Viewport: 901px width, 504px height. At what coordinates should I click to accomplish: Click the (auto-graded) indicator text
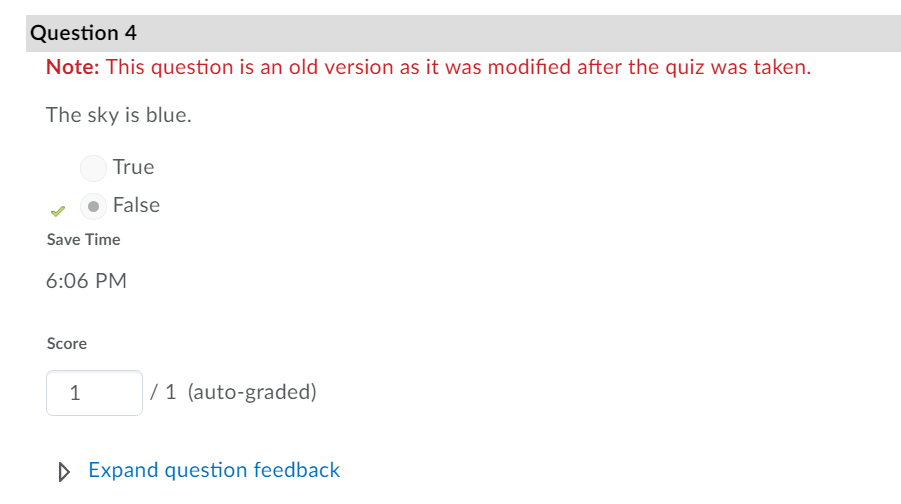[252, 392]
